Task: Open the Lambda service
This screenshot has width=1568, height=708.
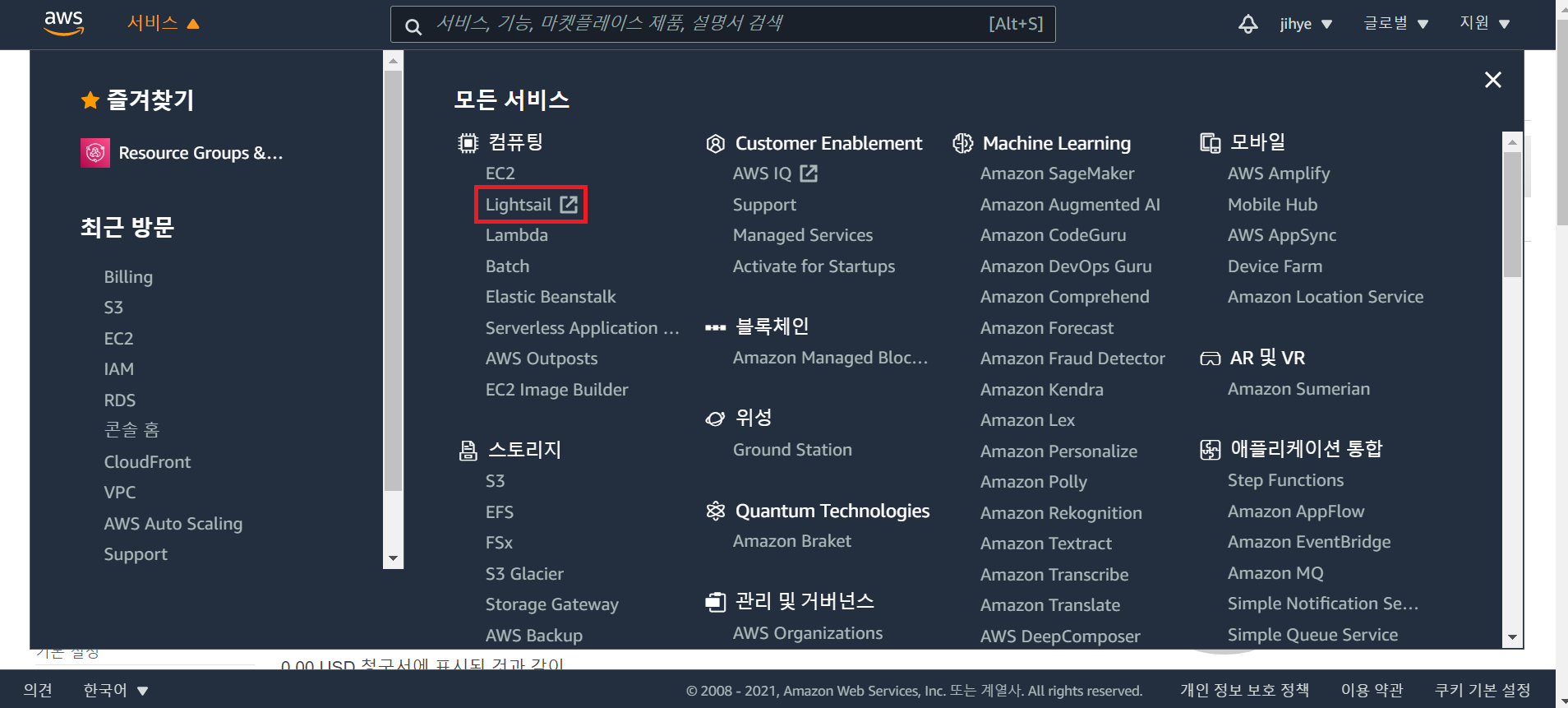Action: coord(516,235)
